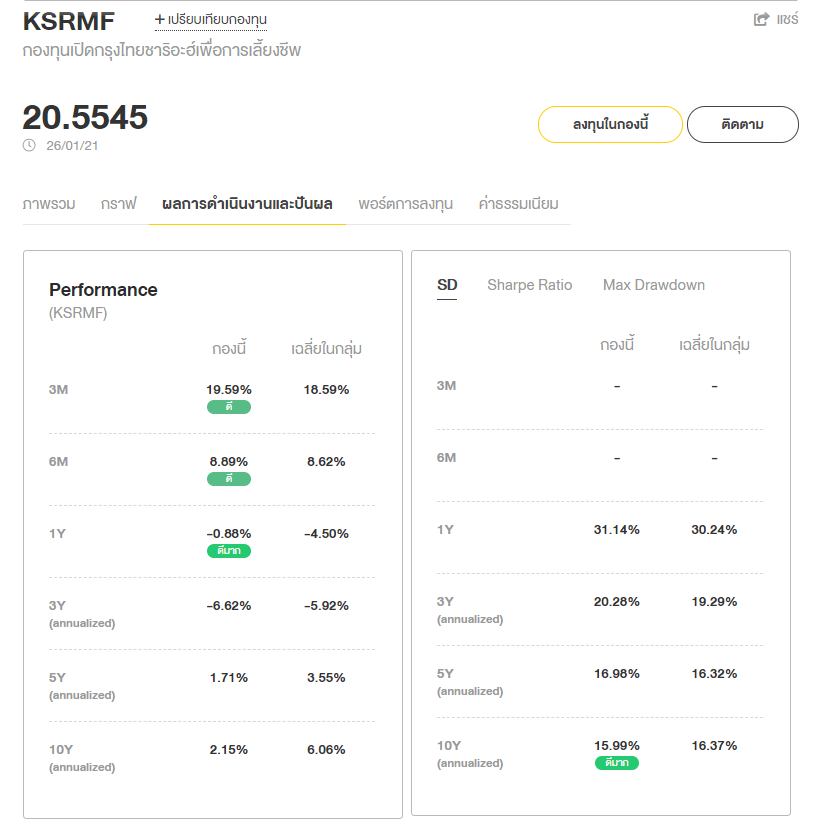Click the NAV value 20.5545
Image resolution: width=829 pixels, height=827 pixels.
pyautogui.click(x=85, y=118)
